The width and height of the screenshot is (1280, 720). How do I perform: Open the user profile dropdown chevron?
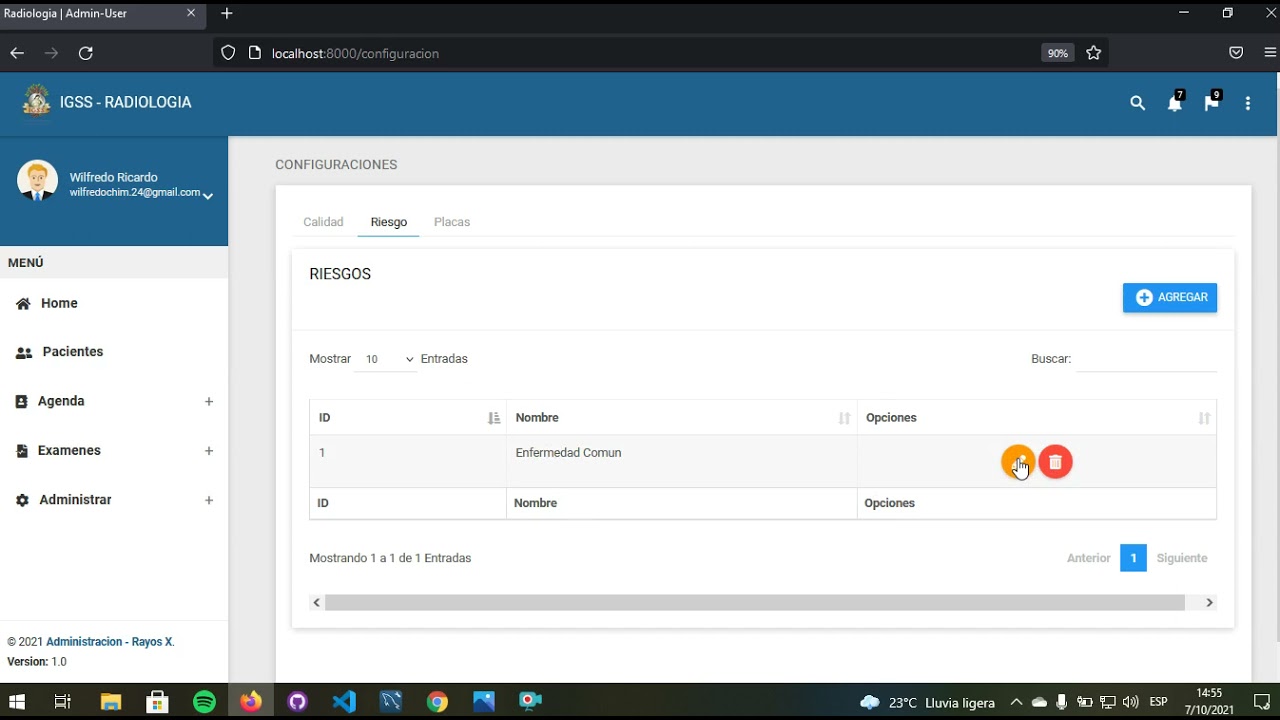208,196
